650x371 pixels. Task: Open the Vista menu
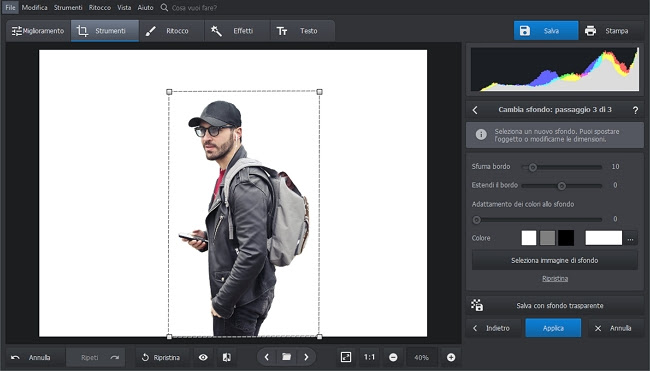click(x=124, y=7)
